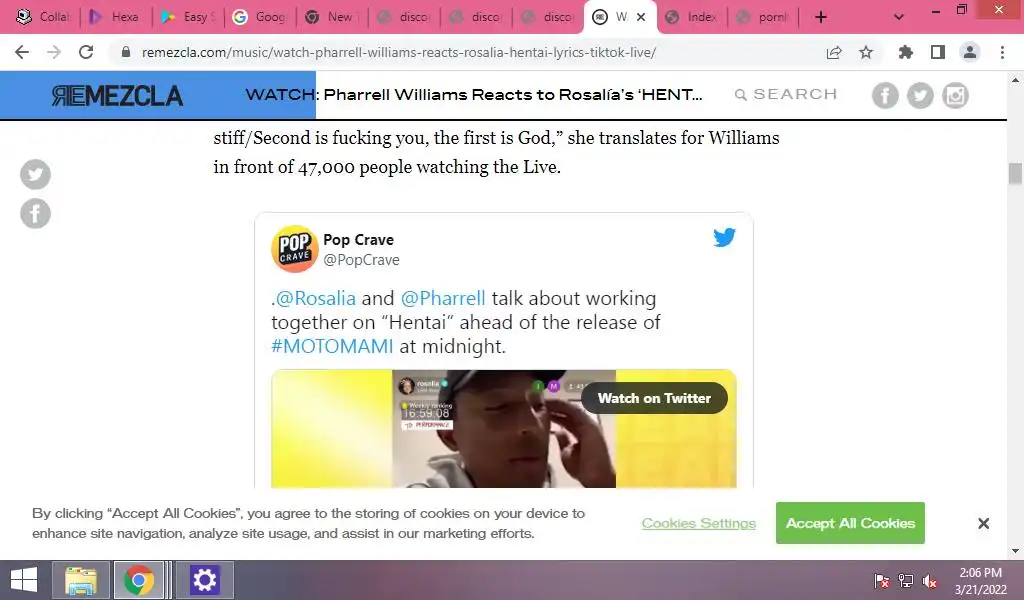
Task: Open Pop Crave profile avatar
Action: coord(295,249)
